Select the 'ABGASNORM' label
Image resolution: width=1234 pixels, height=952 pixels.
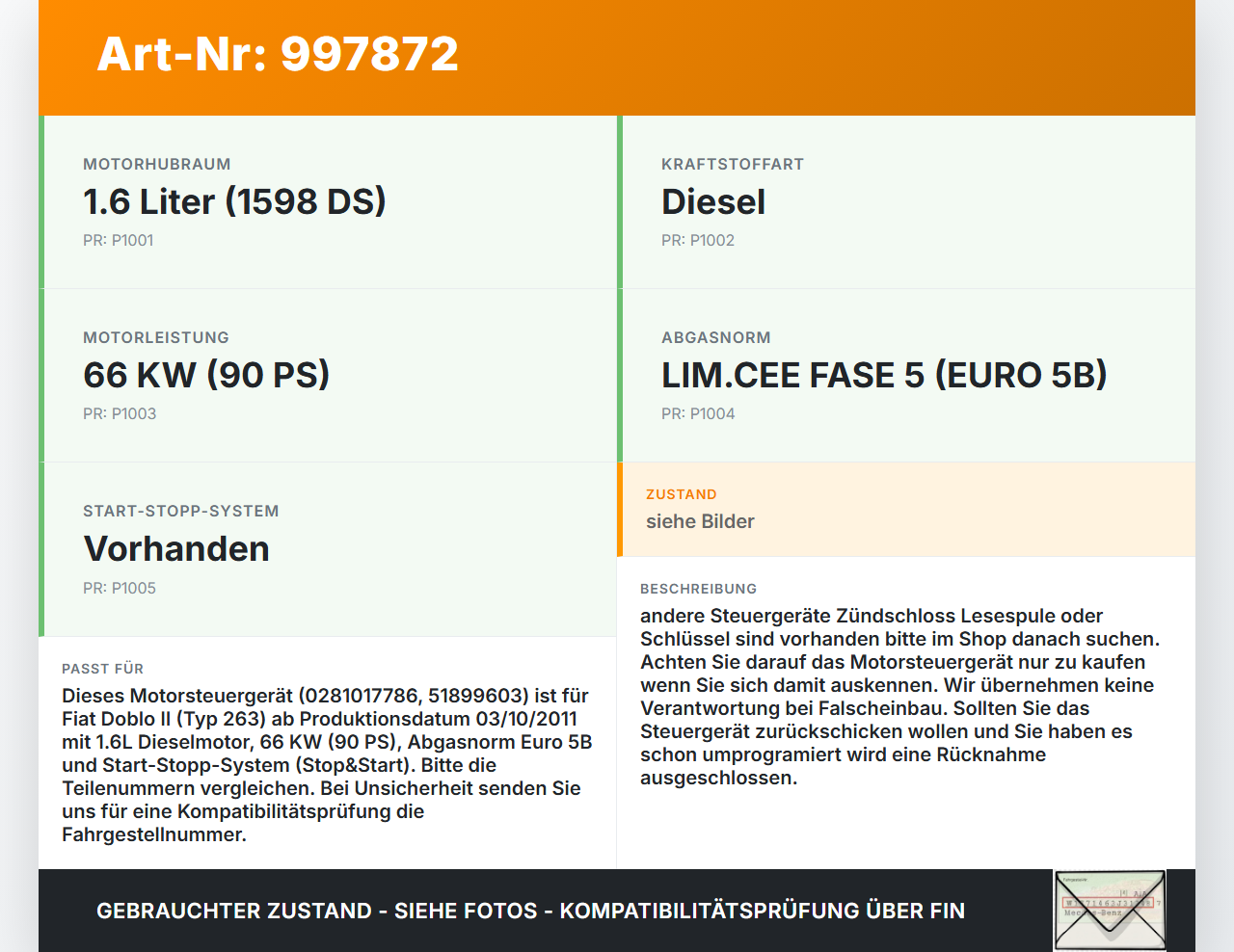click(716, 337)
